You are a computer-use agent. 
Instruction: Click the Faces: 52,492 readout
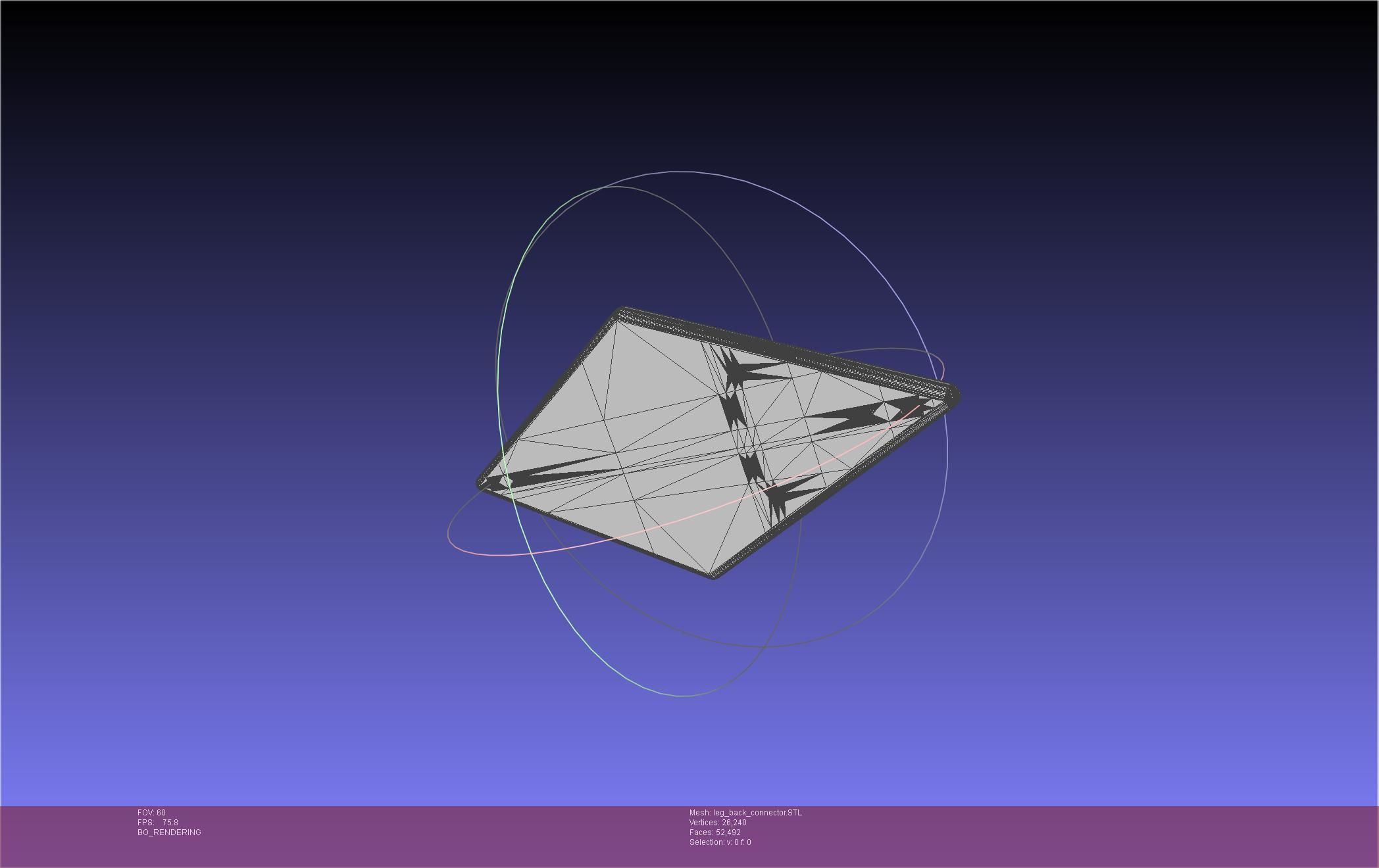click(x=715, y=832)
